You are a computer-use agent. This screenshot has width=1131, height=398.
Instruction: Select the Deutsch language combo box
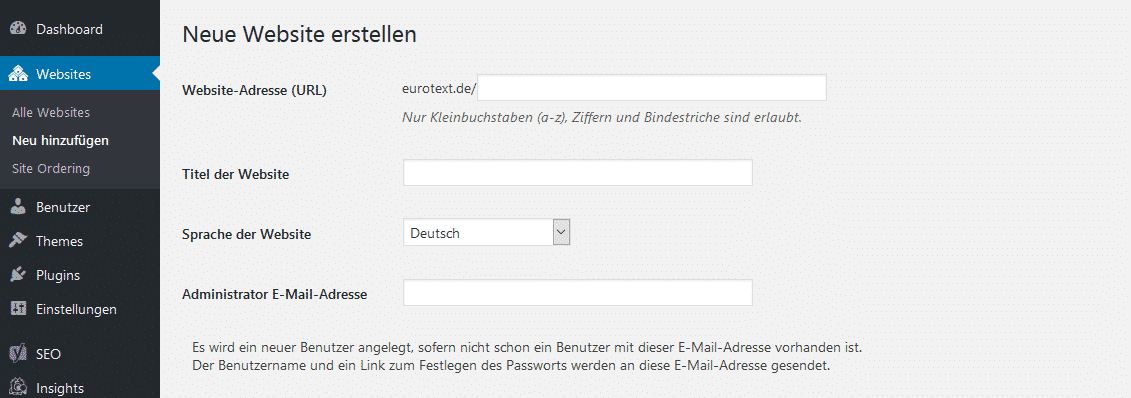pos(487,232)
